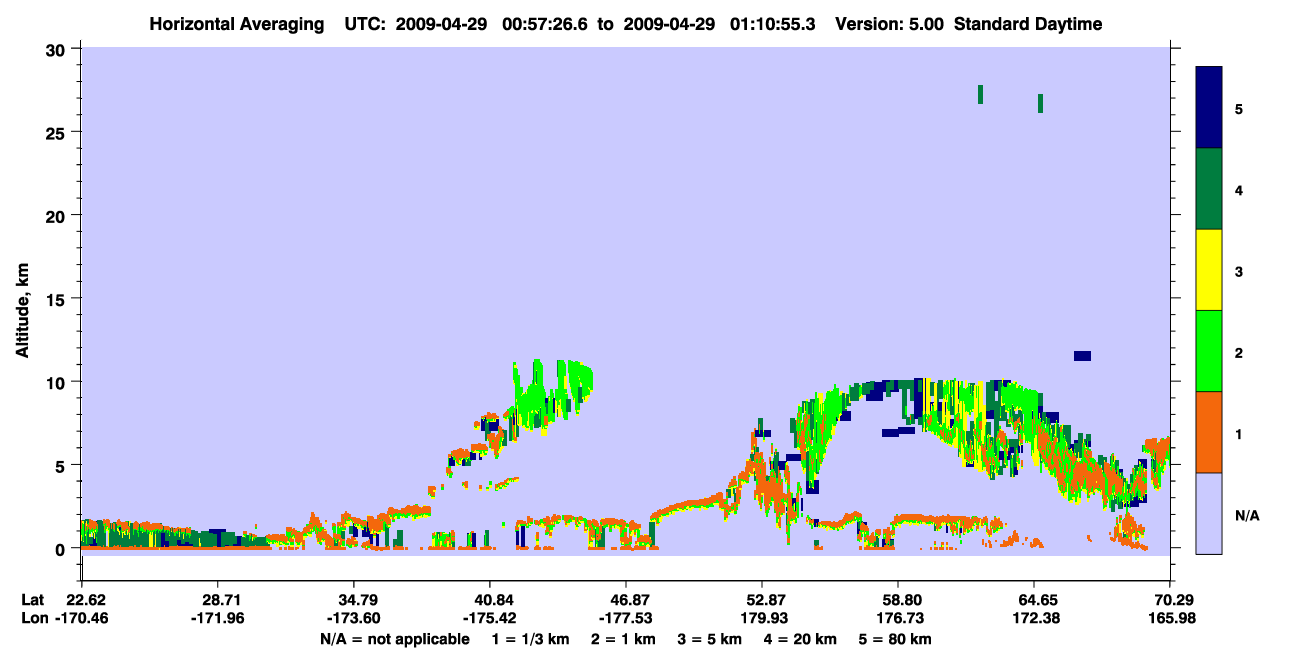Click latitude value 28.71
This screenshot has height=667, width=1300.
217,600
